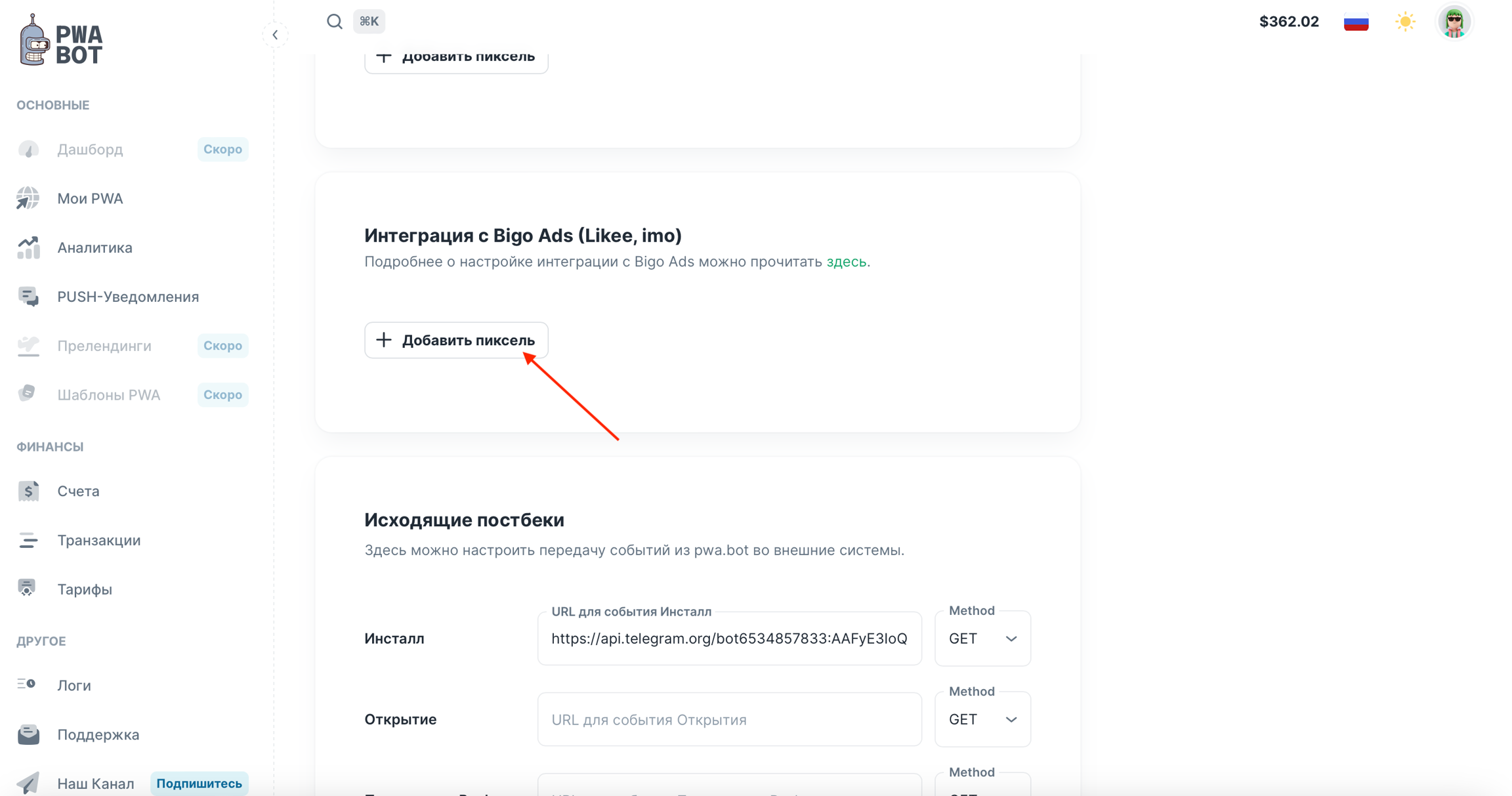This screenshot has width=1512, height=796.
Task: Open the Тарифы menu item
Action: tap(84, 589)
